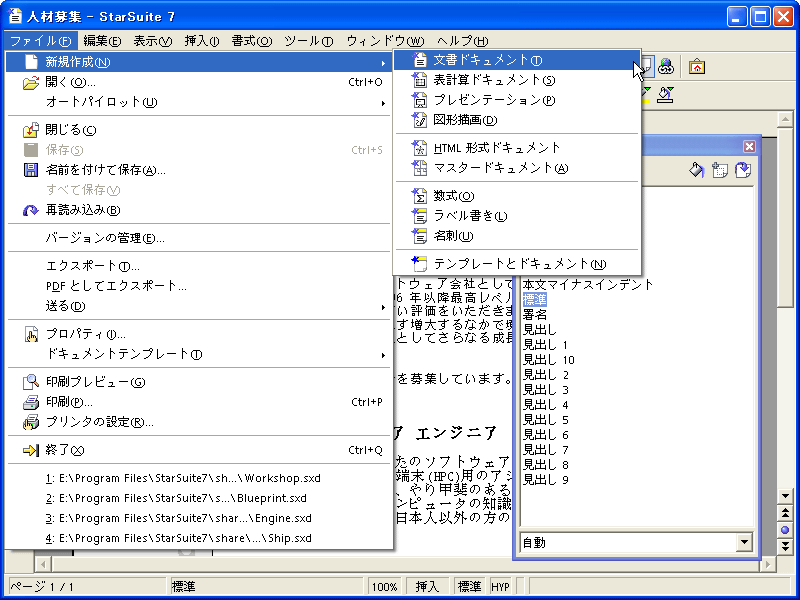The height and width of the screenshot is (600, 800).
Task: Choose 開く(O)... with folder icon
Action: coord(199,82)
